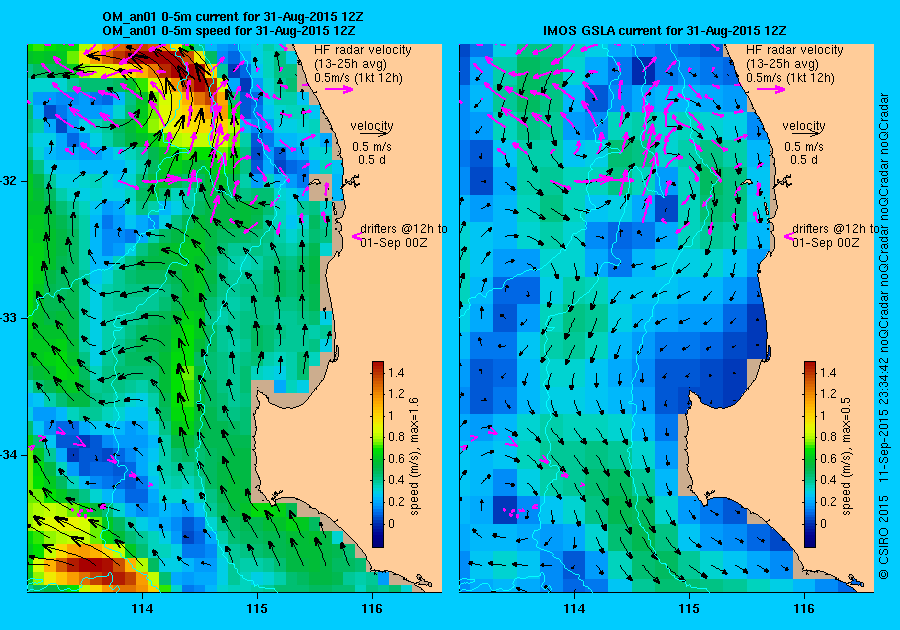This screenshot has height=630, width=900.
Task: Click '0.8' tick on OM_an01 color bar
Action: click(x=396, y=437)
